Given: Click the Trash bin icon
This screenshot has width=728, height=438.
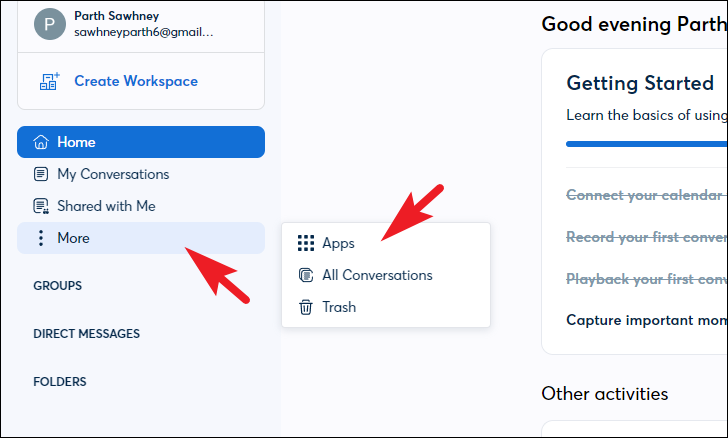Looking at the screenshot, I should (306, 307).
